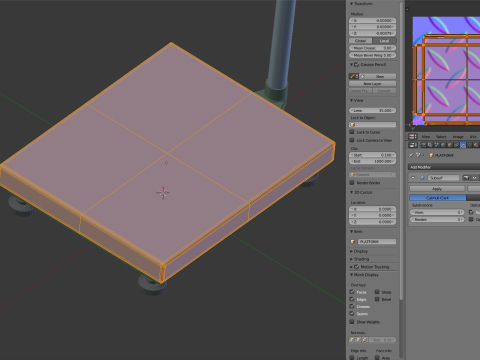Image resolution: width=480 pixels, height=360 pixels.
Task: Toggle Faces overlay checkbox
Action: [352, 292]
